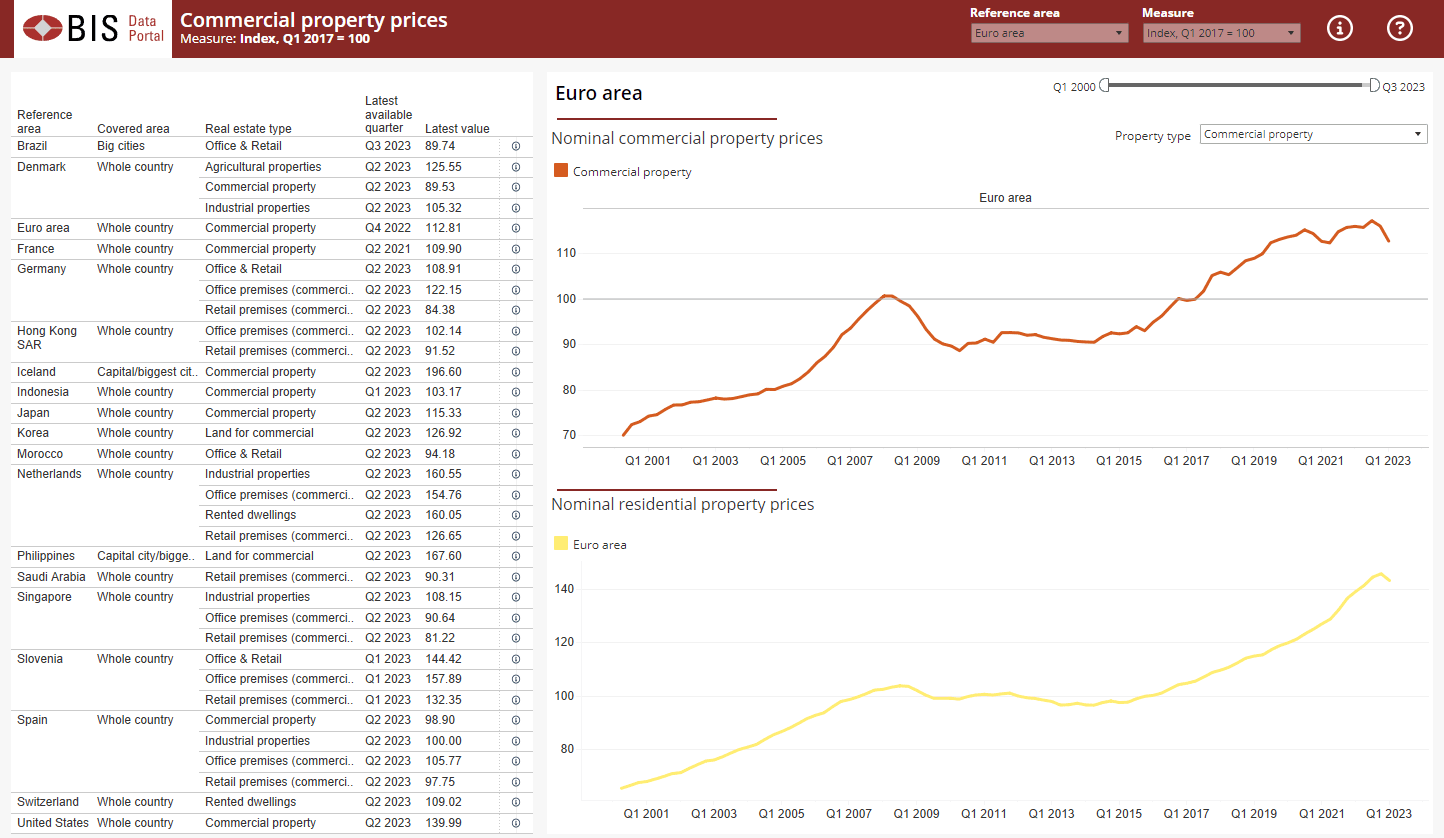Screen dimensions: 1444x838
Task: Open the help question mark icon
Action: click(1400, 28)
